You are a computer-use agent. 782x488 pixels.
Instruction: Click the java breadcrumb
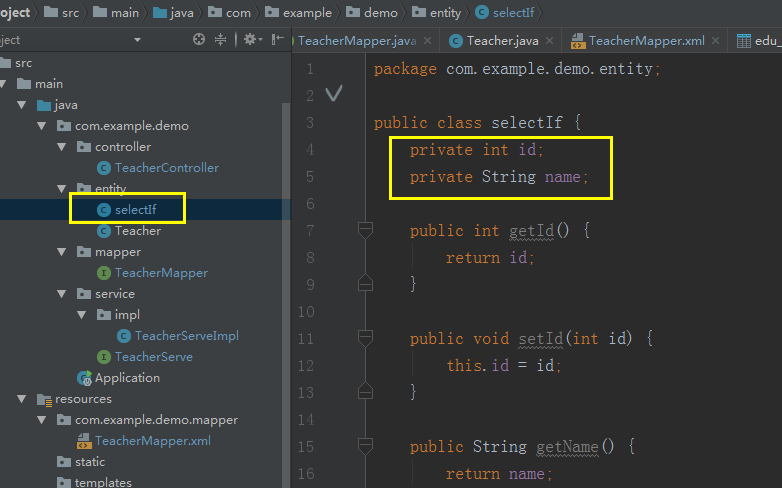pos(173,12)
